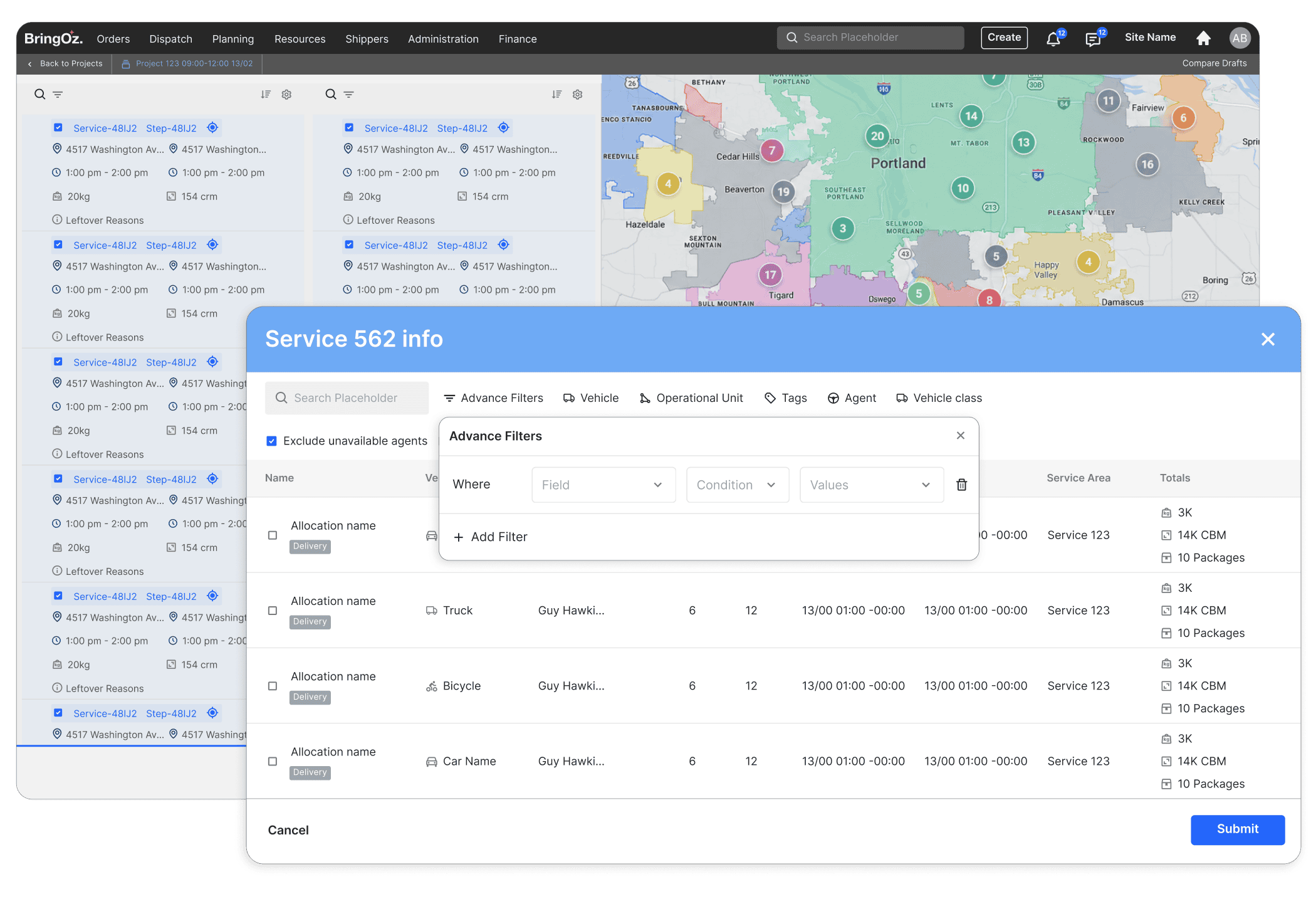Click map cluster marker 19 near Beaverton
The height and width of the screenshot is (899, 1316).
pyautogui.click(x=783, y=192)
